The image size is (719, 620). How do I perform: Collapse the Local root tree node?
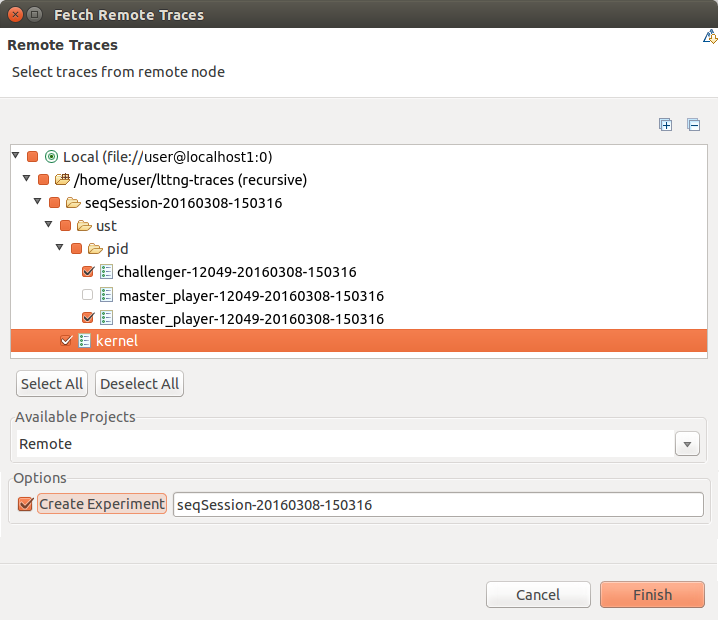[x=16, y=157]
